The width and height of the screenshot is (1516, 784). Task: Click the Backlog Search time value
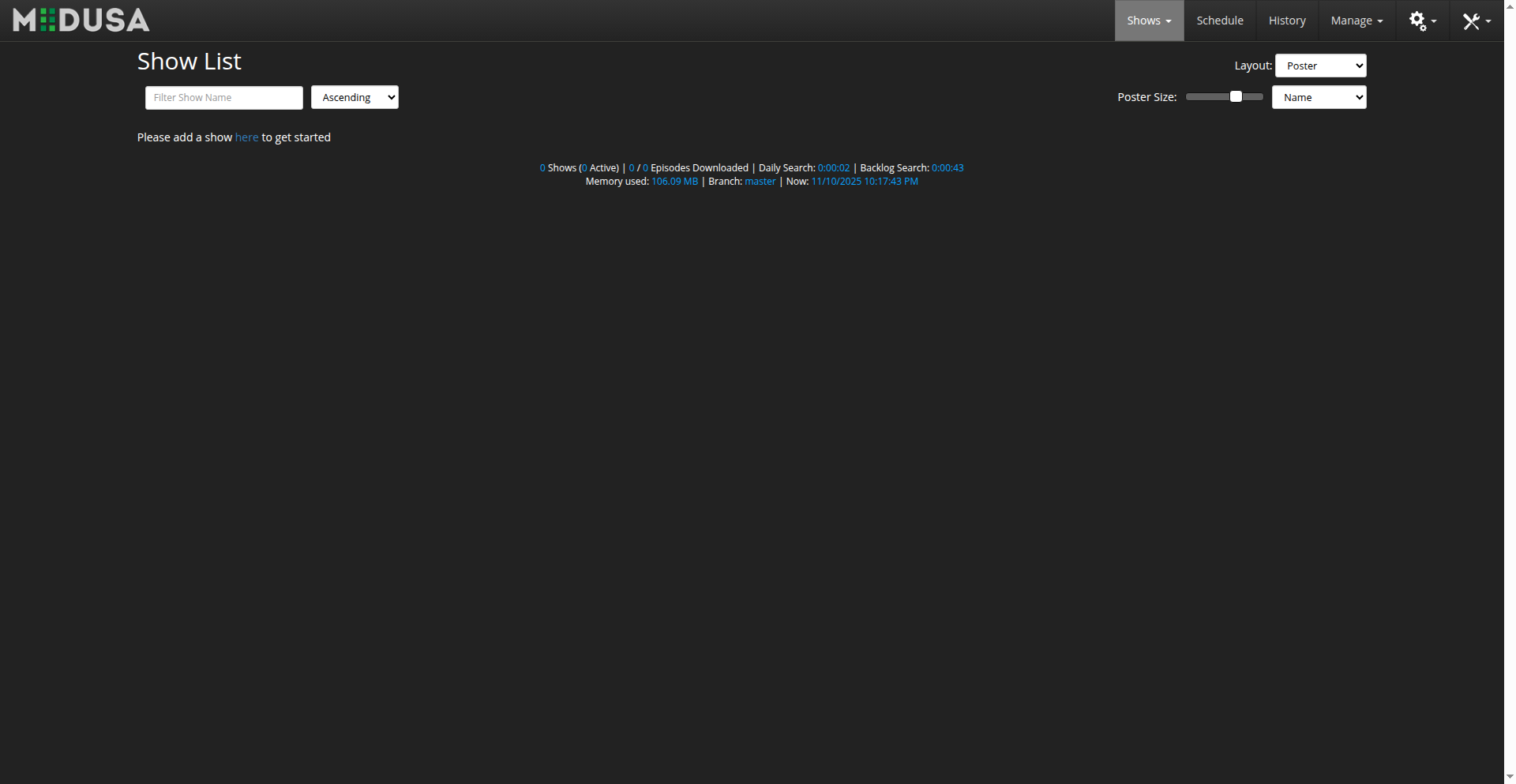pos(947,168)
